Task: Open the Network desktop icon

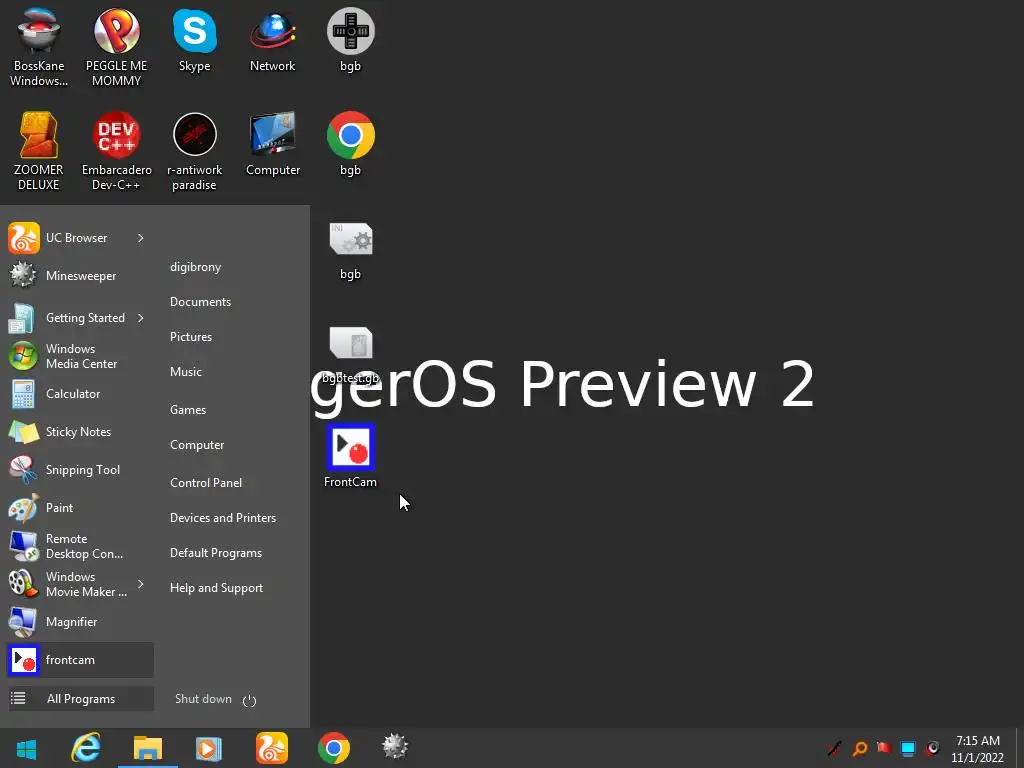Action: tap(272, 40)
